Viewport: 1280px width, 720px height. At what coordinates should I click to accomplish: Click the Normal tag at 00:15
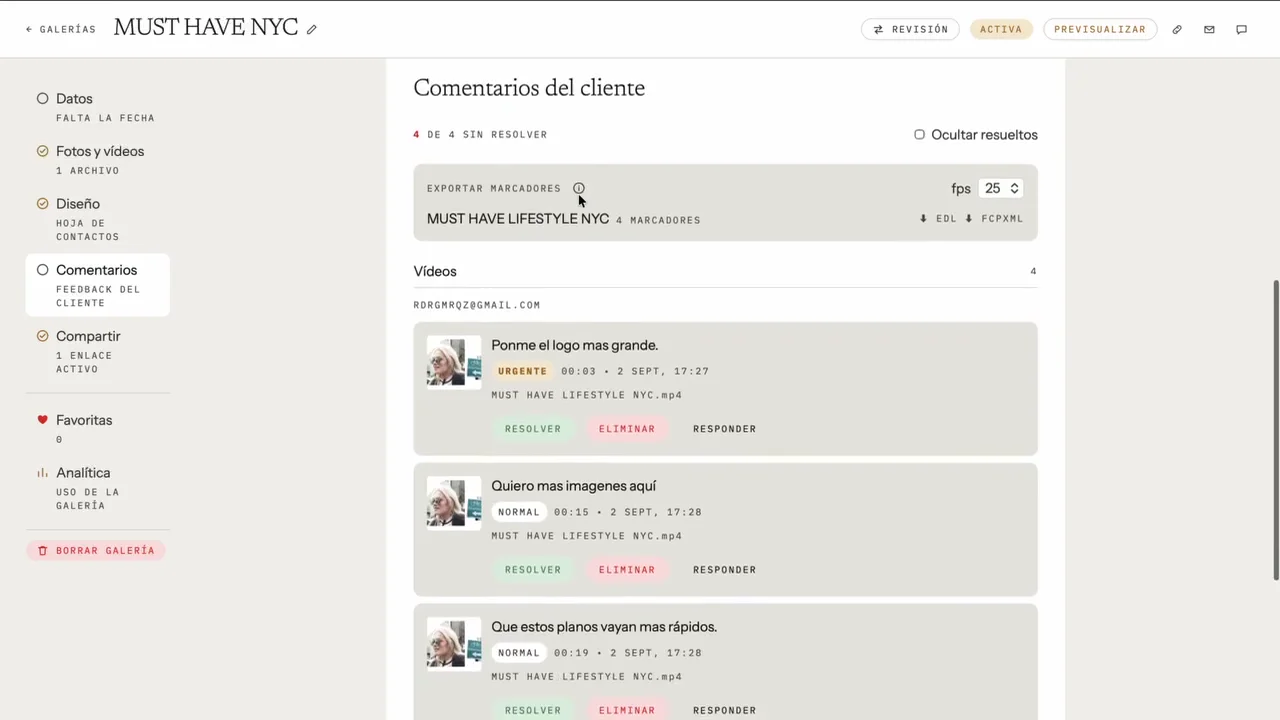[519, 512]
